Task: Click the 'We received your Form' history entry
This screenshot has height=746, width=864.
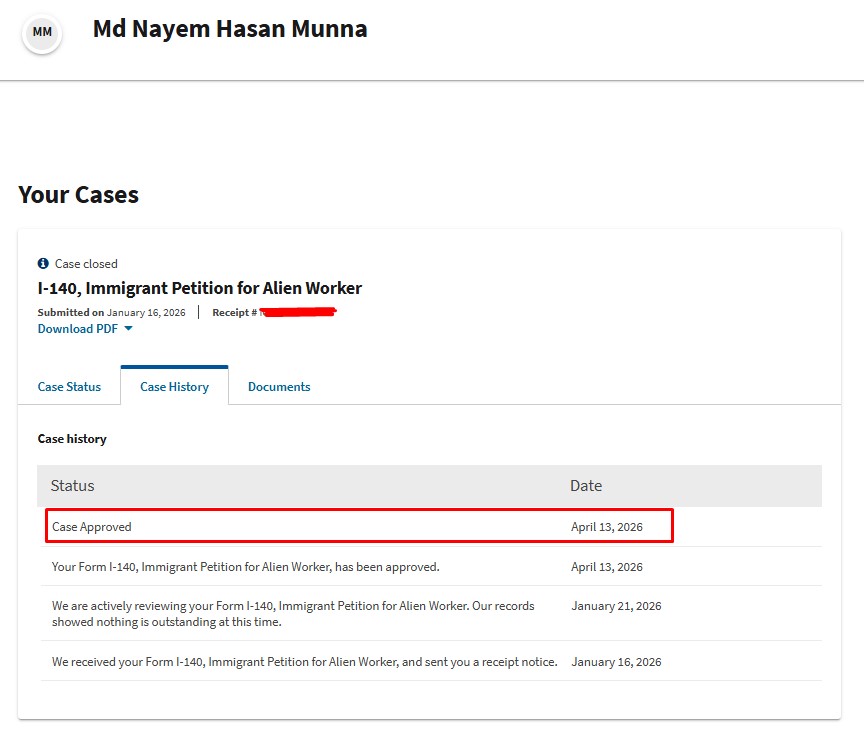Action: point(304,662)
